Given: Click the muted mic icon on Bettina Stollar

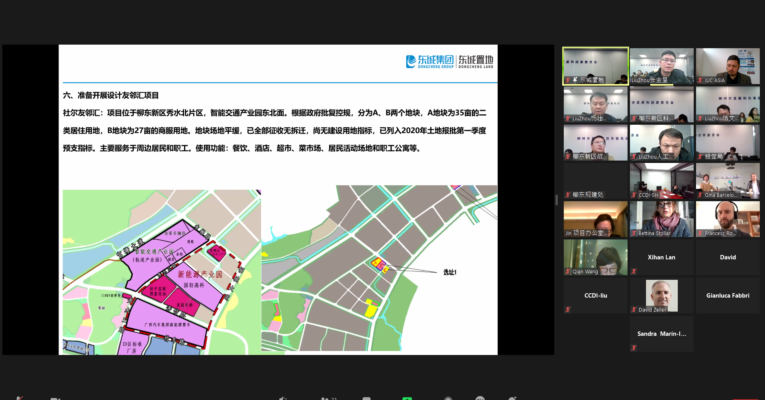Looking at the screenshot, I should pyautogui.click(x=634, y=234).
